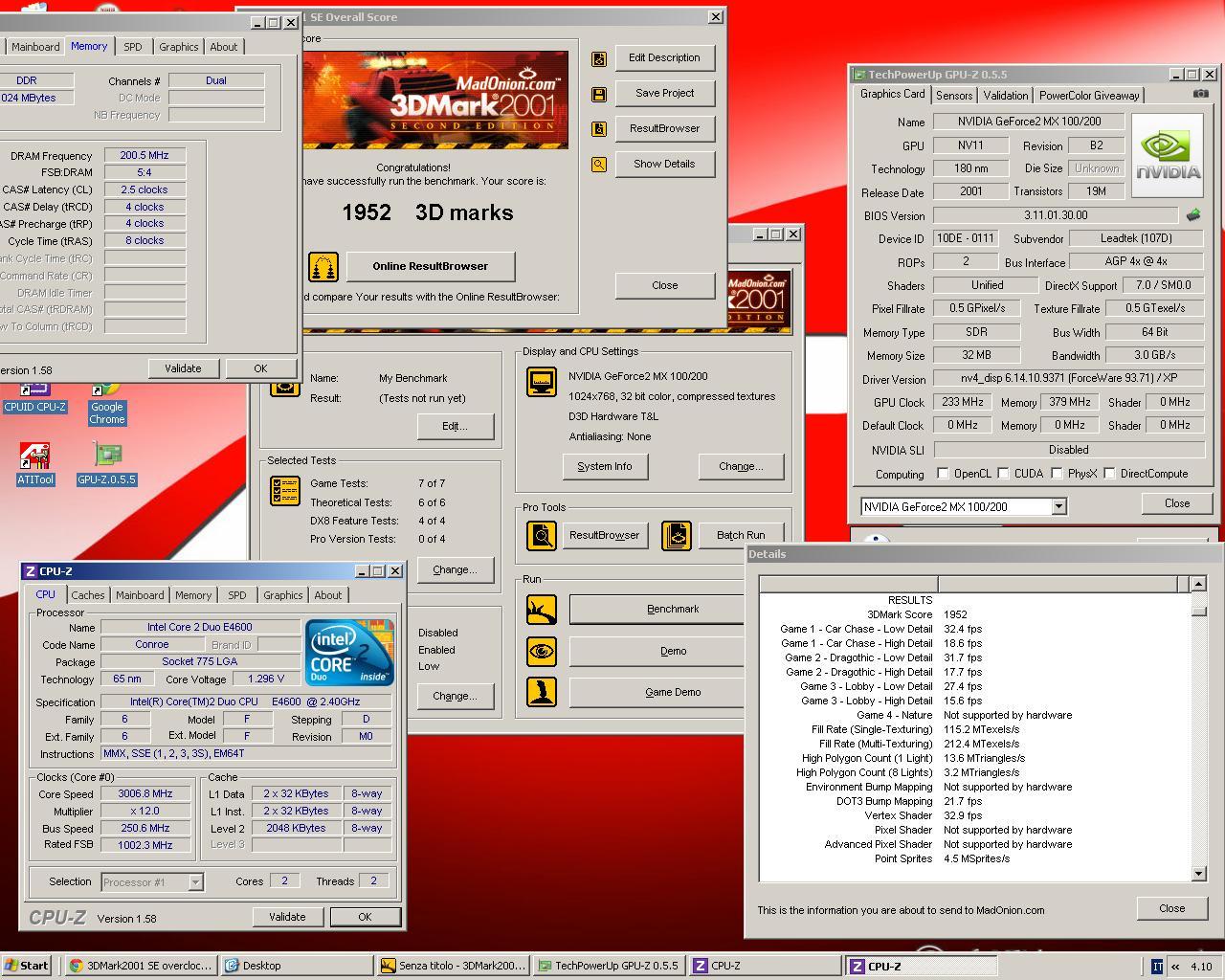The height and width of the screenshot is (980, 1225).
Task: Enable the PhysX checkbox in GPU-Z
Action: (1057, 474)
